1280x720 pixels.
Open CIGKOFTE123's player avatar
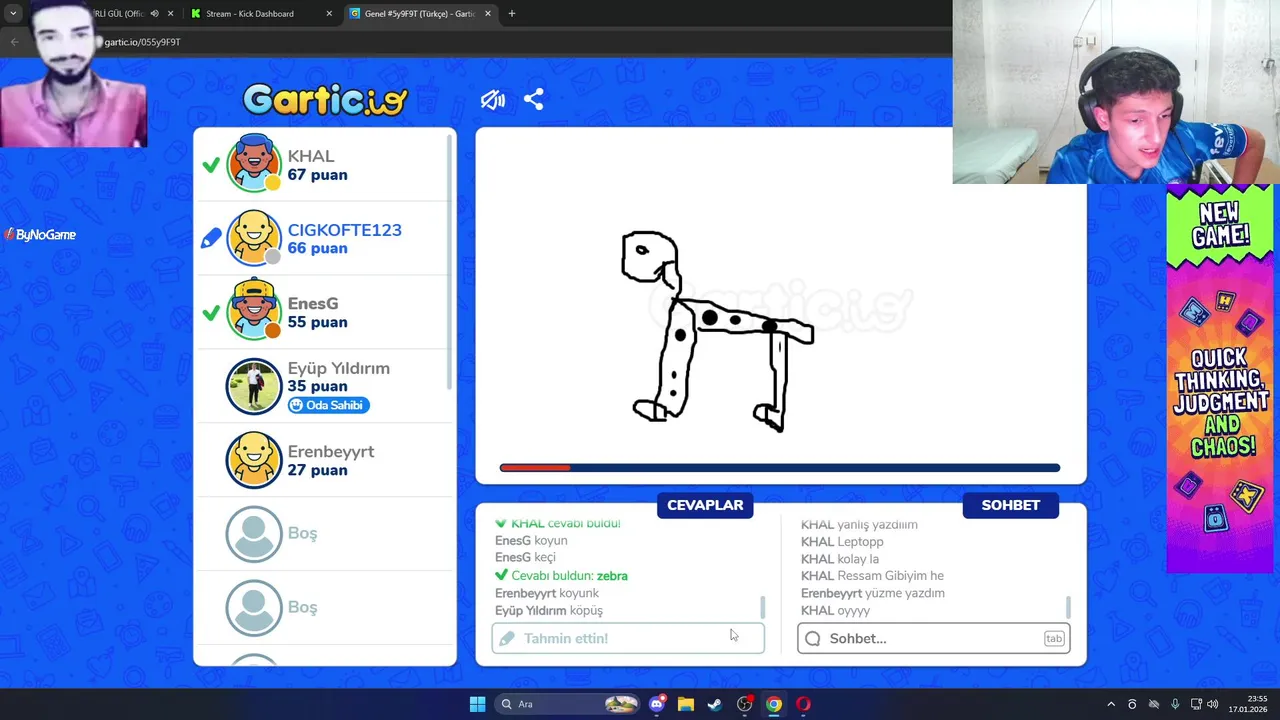254,238
